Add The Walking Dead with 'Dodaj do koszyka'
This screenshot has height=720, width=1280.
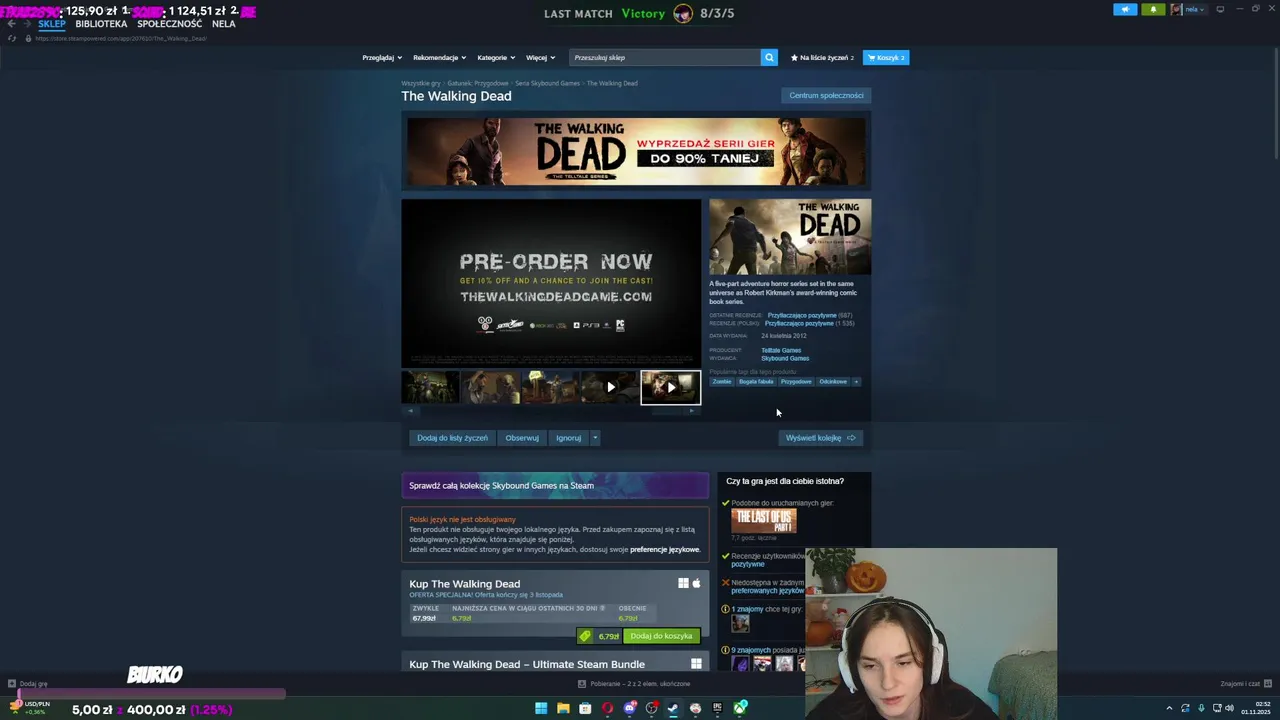click(661, 636)
